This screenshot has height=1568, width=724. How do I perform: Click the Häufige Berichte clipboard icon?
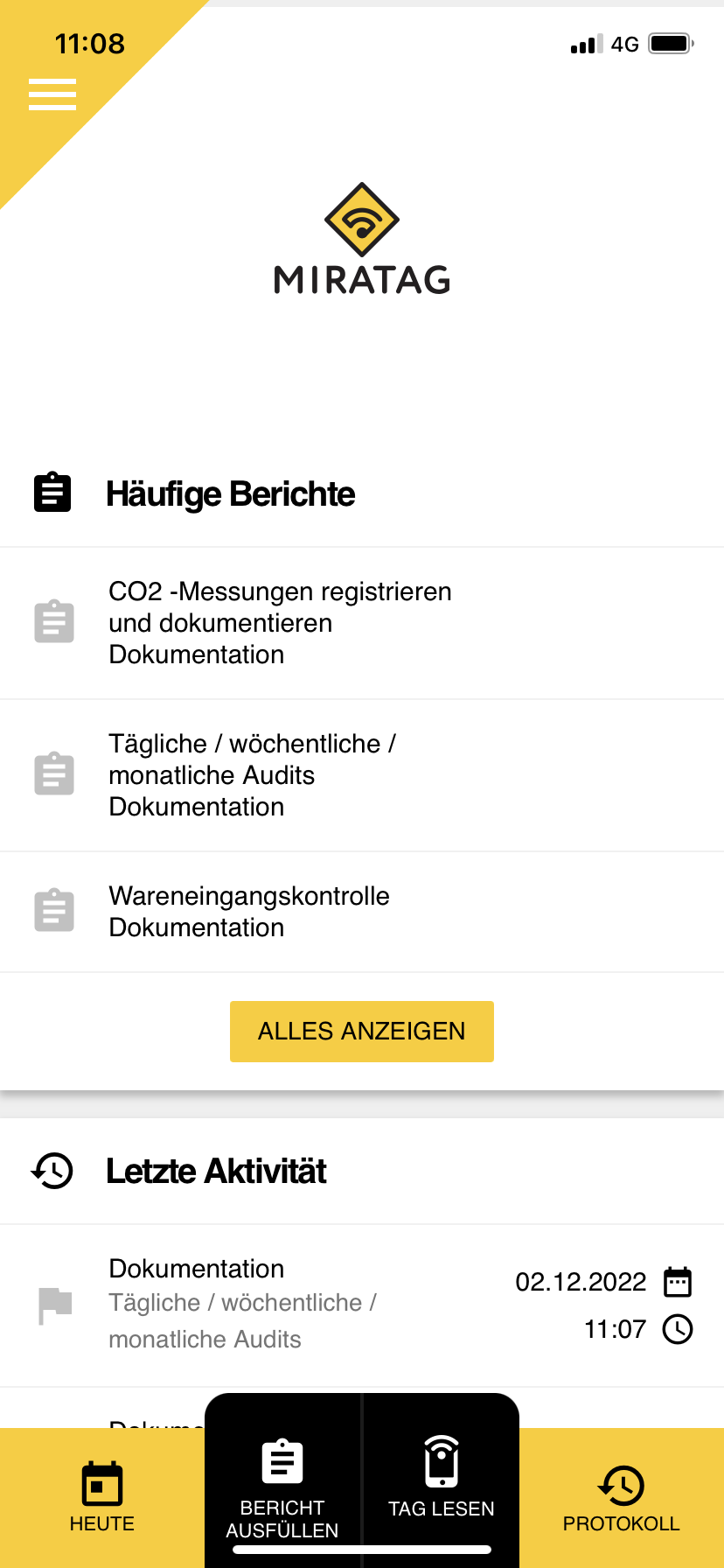52,493
